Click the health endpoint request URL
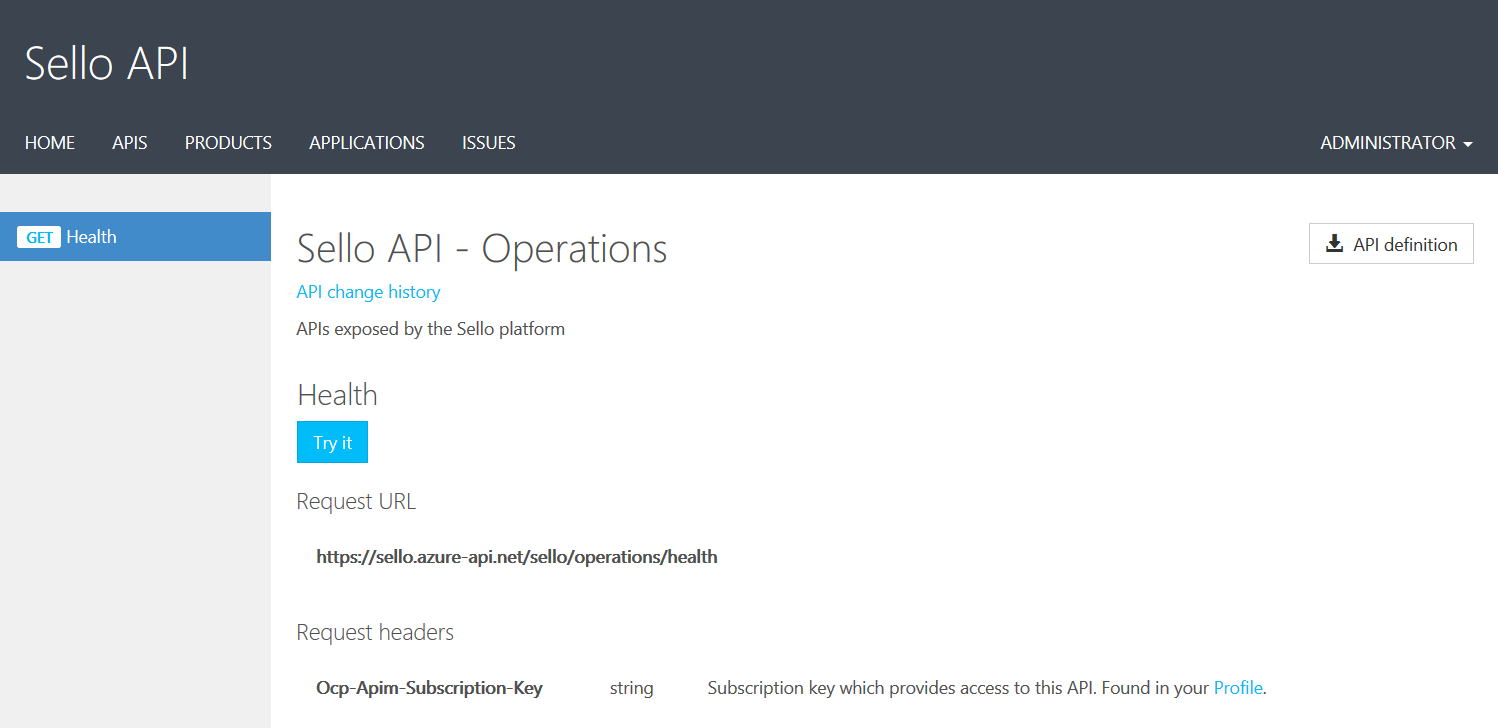Image resolution: width=1498 pixels, height=728 pixels. tap(517, 556)
